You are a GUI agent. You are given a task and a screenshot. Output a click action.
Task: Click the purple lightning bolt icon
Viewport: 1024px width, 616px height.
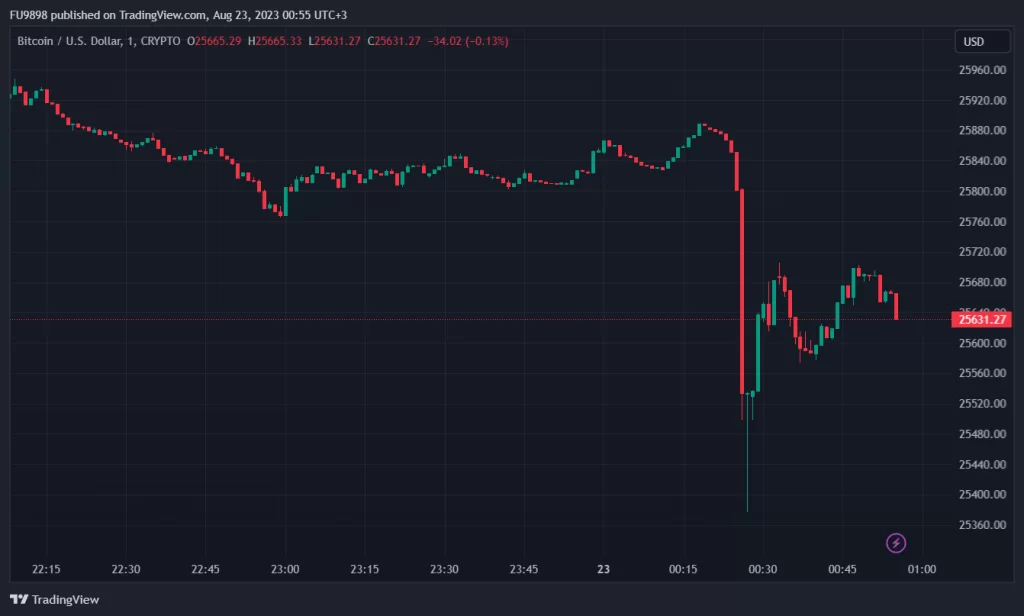point(896,543)
